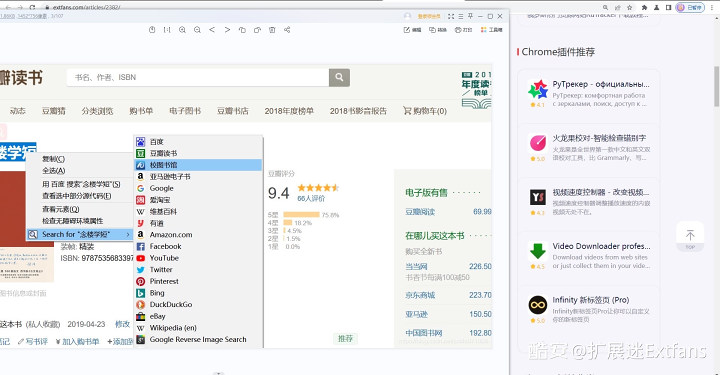Click the edit button with pencil icon

pos(412,30)
